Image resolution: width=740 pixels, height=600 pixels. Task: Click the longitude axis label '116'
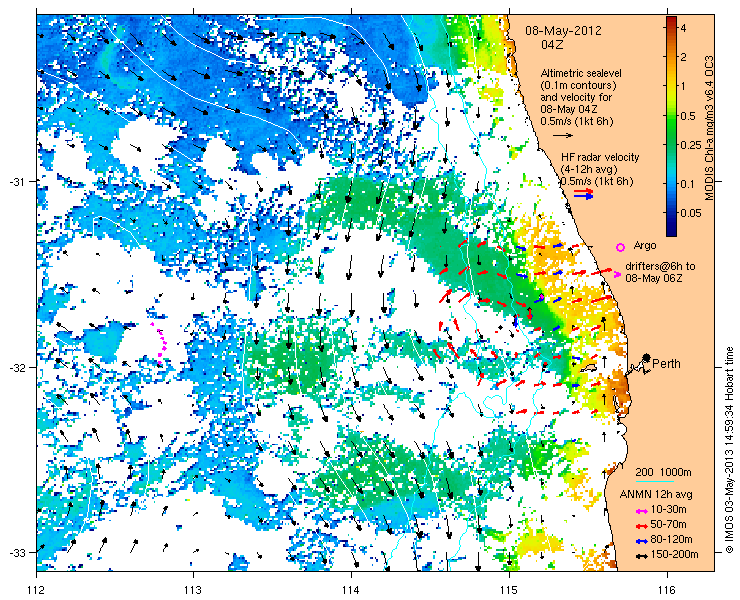[667, 589]
